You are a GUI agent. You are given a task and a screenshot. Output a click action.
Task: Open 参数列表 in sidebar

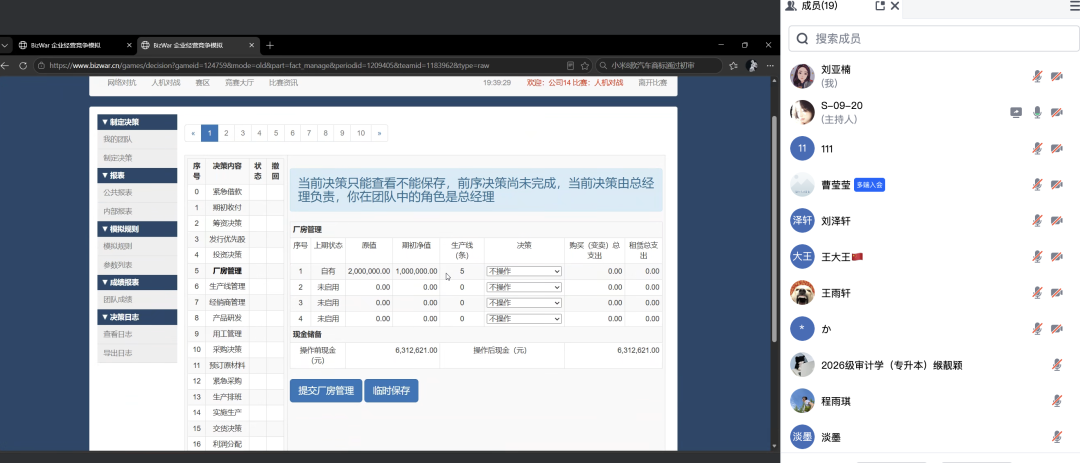coord(118,265)
